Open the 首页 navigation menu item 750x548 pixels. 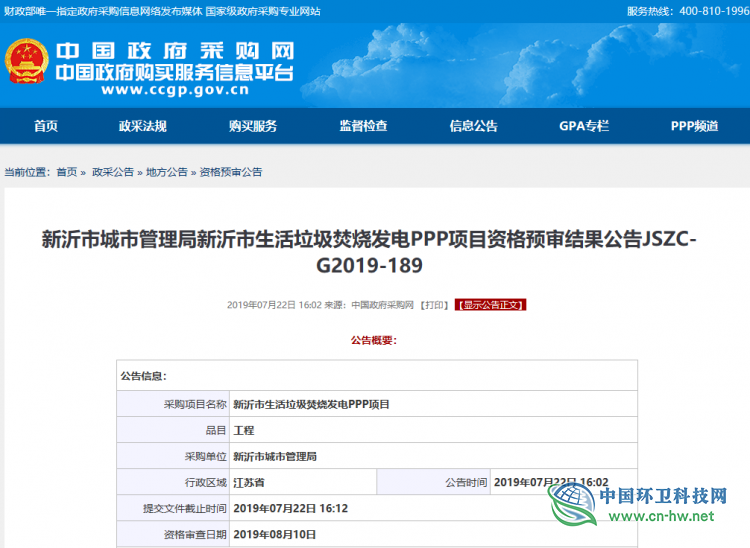click(46, 126)
